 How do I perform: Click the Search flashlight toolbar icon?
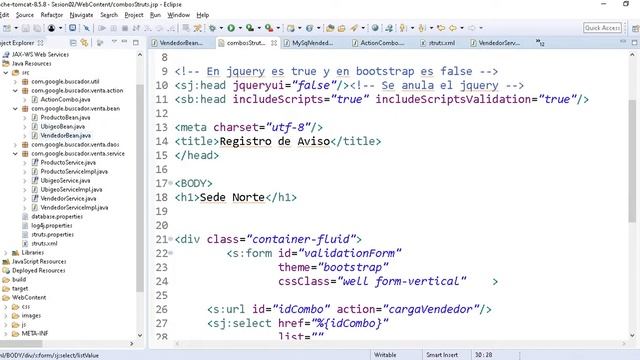(353, 28)
